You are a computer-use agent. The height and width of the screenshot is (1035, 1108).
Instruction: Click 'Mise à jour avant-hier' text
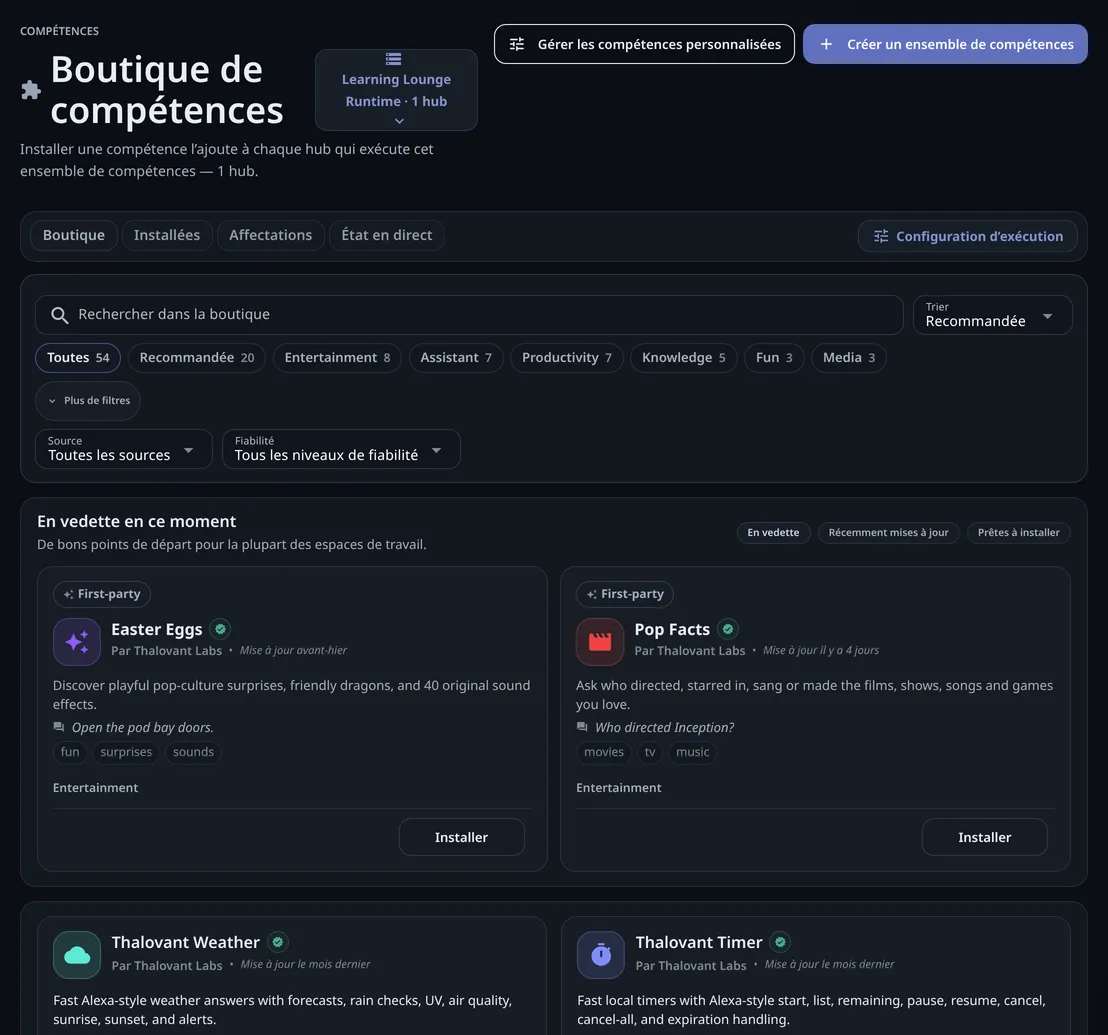pyautogui.click(x=293, y=650)
